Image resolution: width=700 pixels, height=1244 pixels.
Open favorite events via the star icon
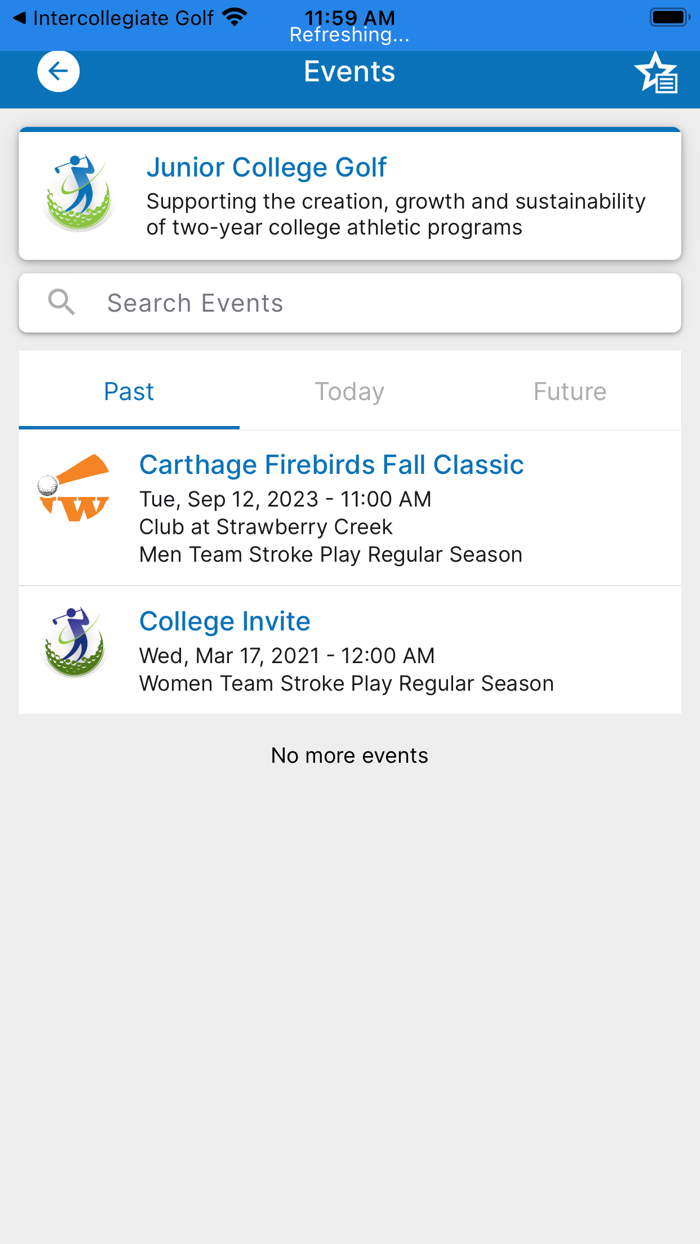coord(656,72)
